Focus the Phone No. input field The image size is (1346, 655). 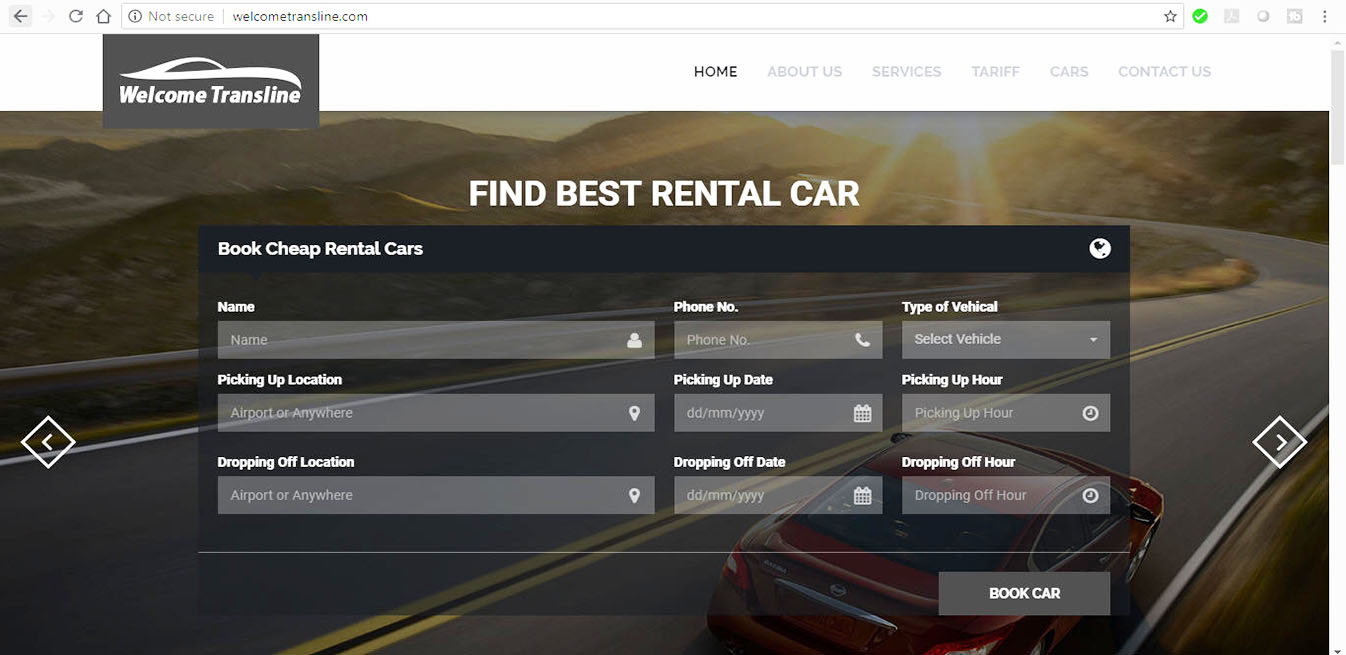click(778, 340)
